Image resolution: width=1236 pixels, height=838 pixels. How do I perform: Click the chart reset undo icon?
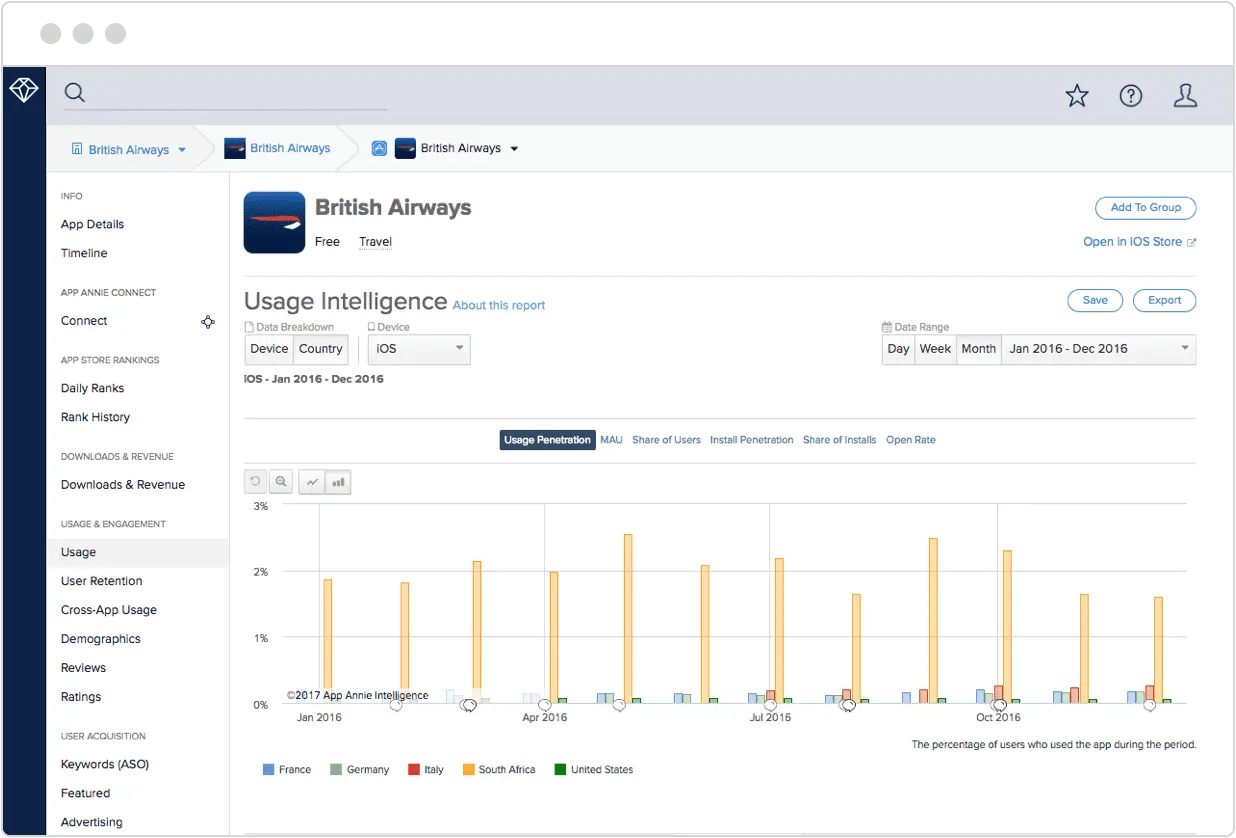coord(256,482)
